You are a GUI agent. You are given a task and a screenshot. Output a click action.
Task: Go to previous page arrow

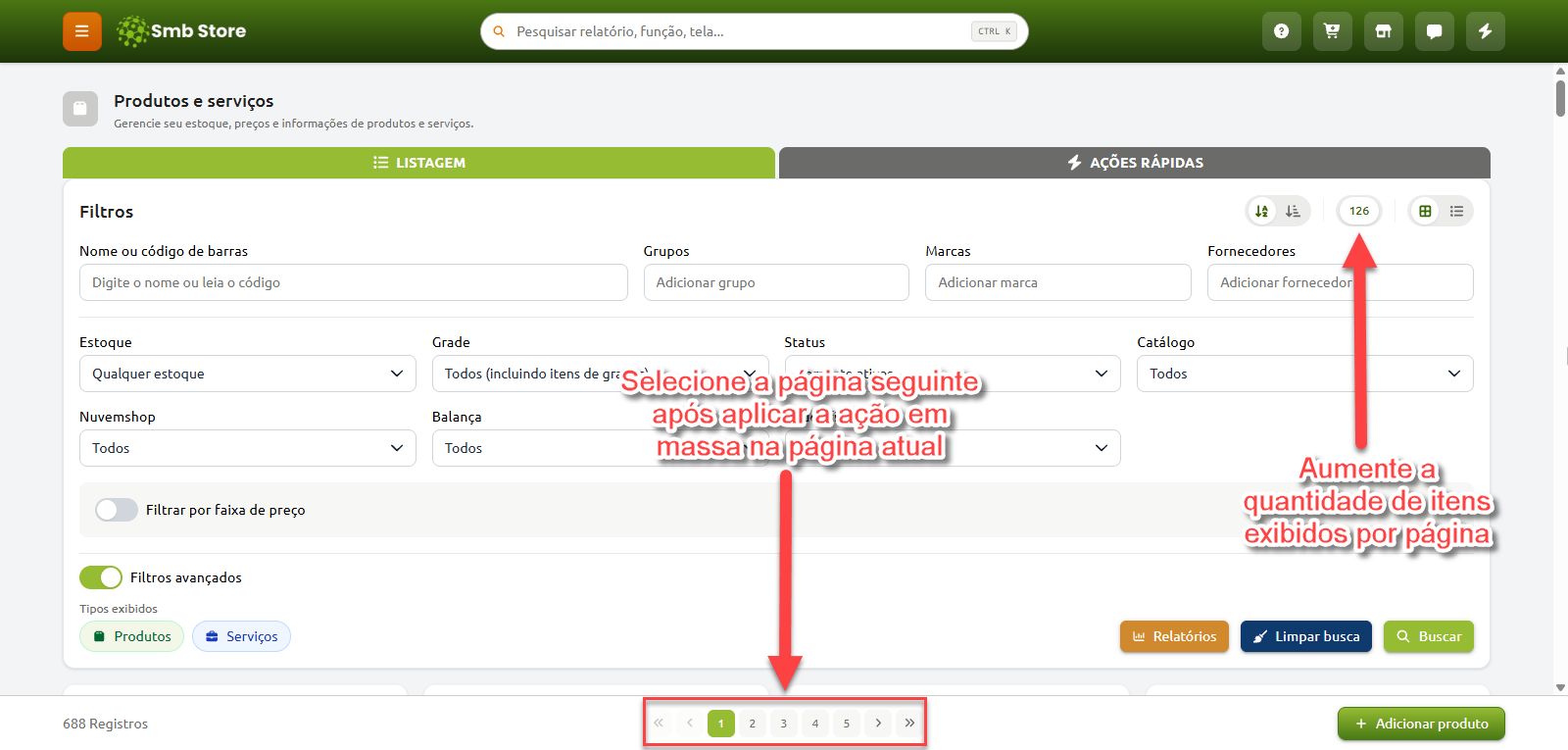(x=690, y=724)
